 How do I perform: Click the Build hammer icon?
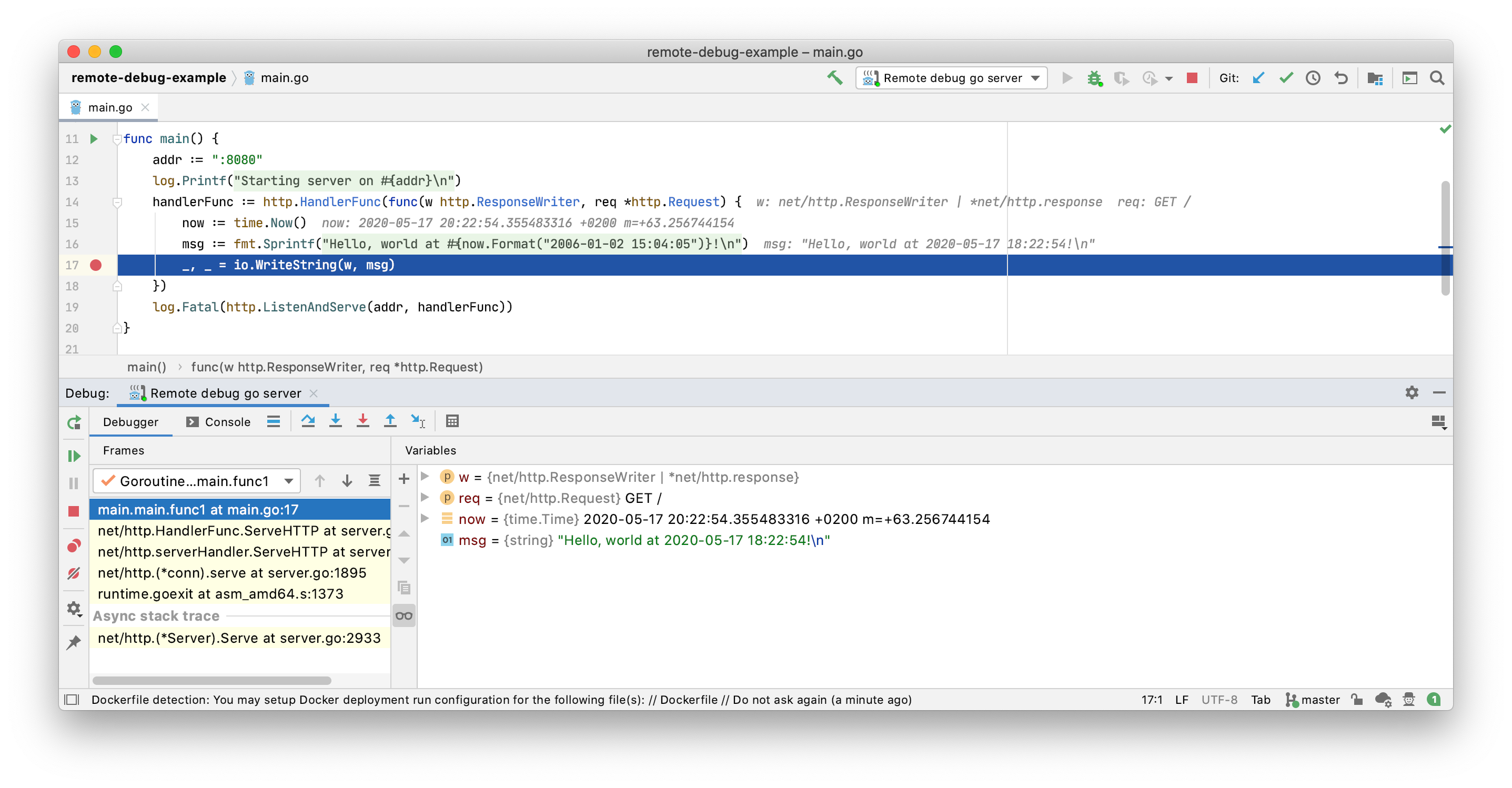click(835, 77)
